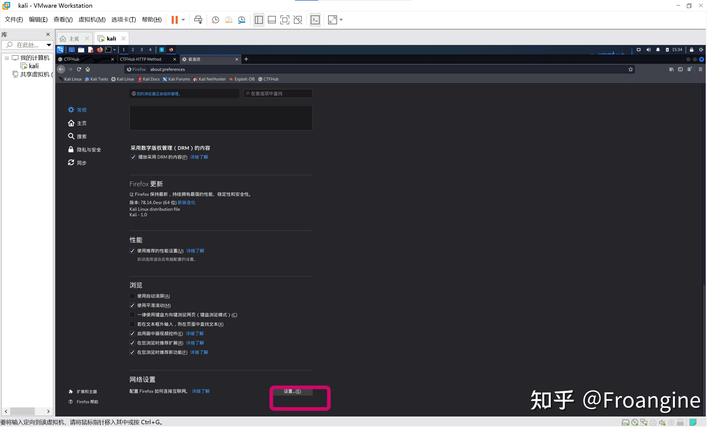Open the Firefox hamburger menu
This screenshot has height=434, width=720.
pyautogui.click(x=700, y=69)
